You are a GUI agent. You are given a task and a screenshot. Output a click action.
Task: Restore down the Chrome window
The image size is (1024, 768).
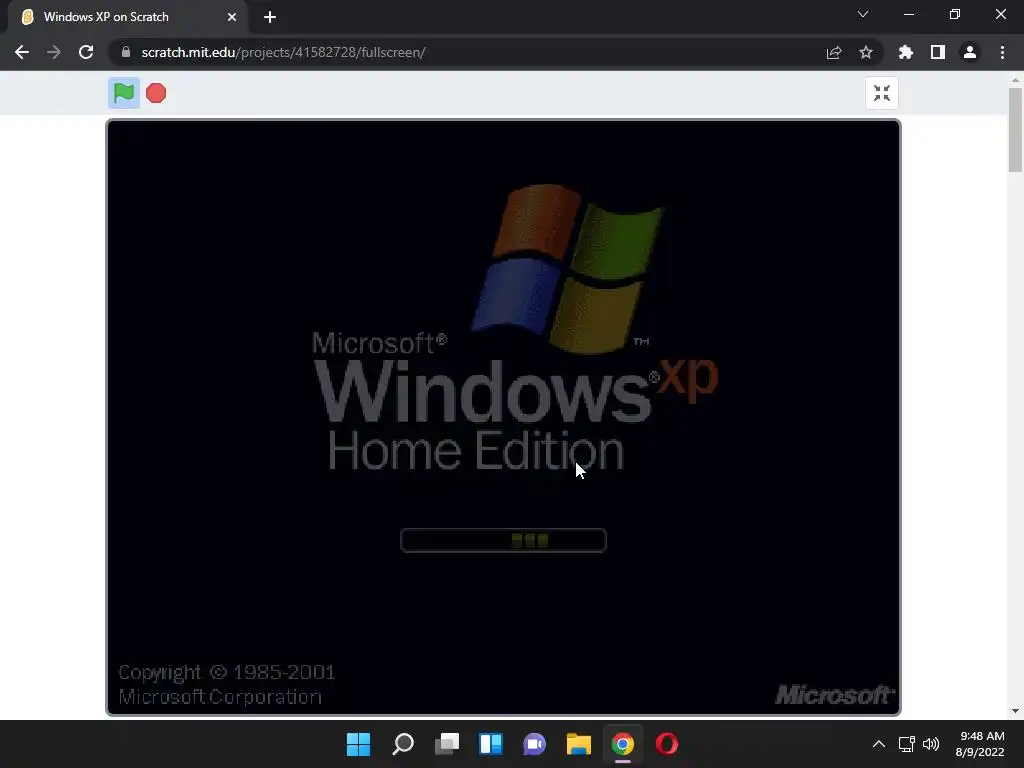click(x=955, y=14)
